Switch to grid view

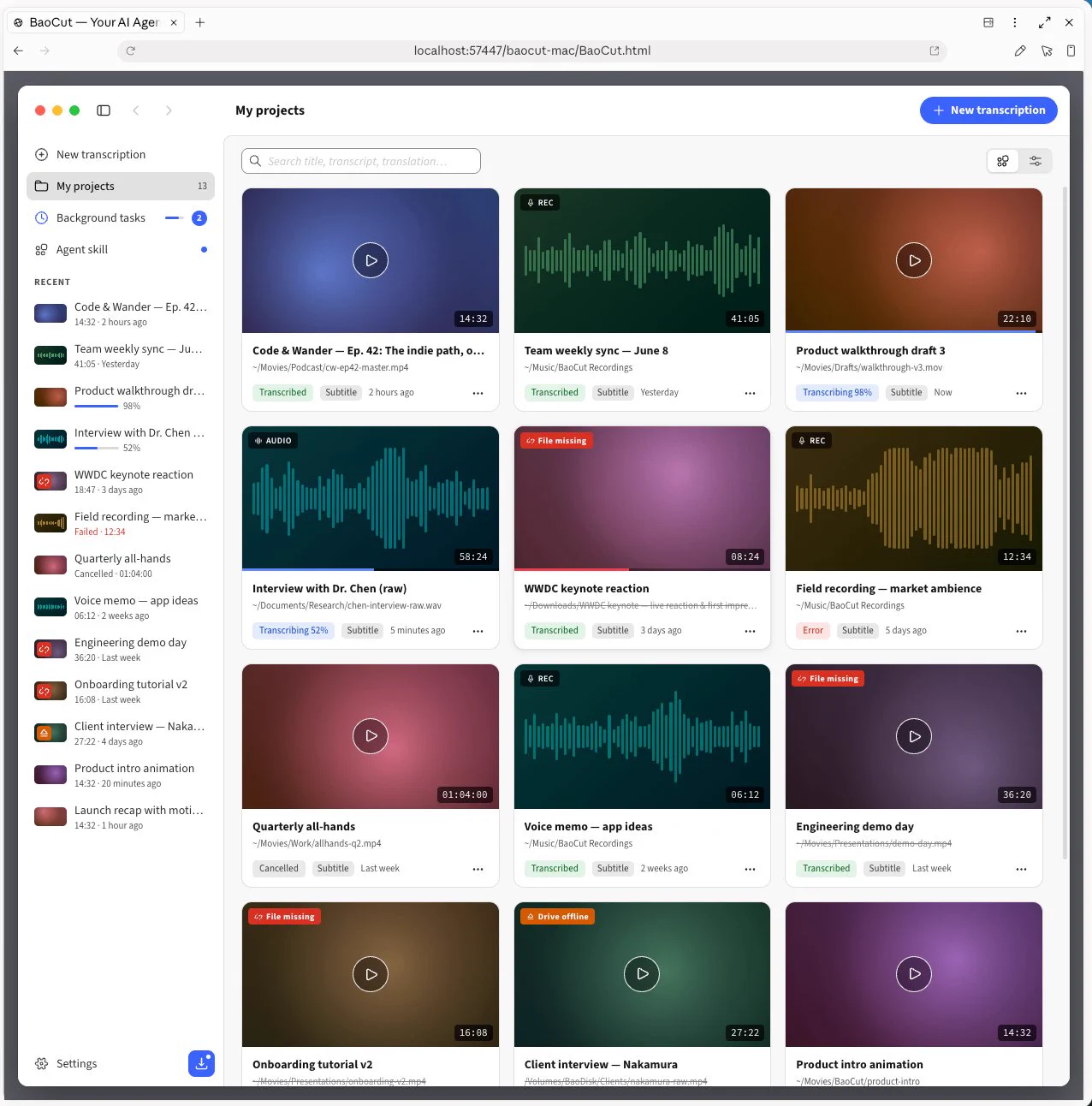pyautogui.click(x=1003, y=161)
